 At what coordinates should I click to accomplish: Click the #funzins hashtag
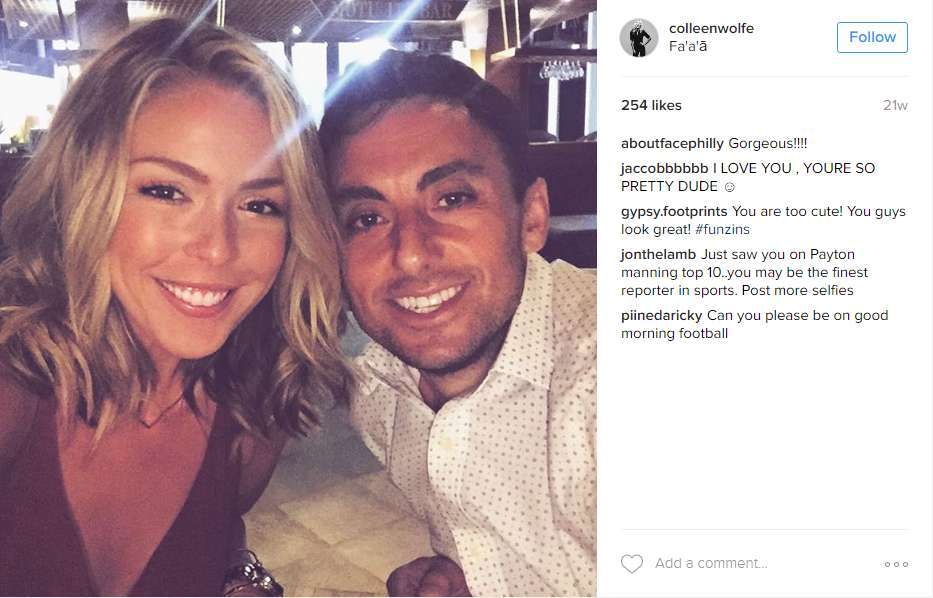(722, 230)
